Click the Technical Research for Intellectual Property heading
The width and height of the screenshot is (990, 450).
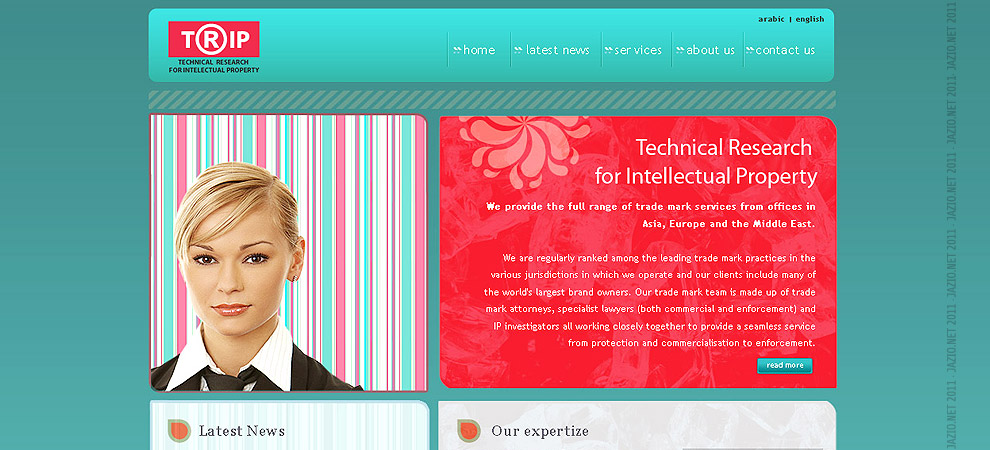706,162
